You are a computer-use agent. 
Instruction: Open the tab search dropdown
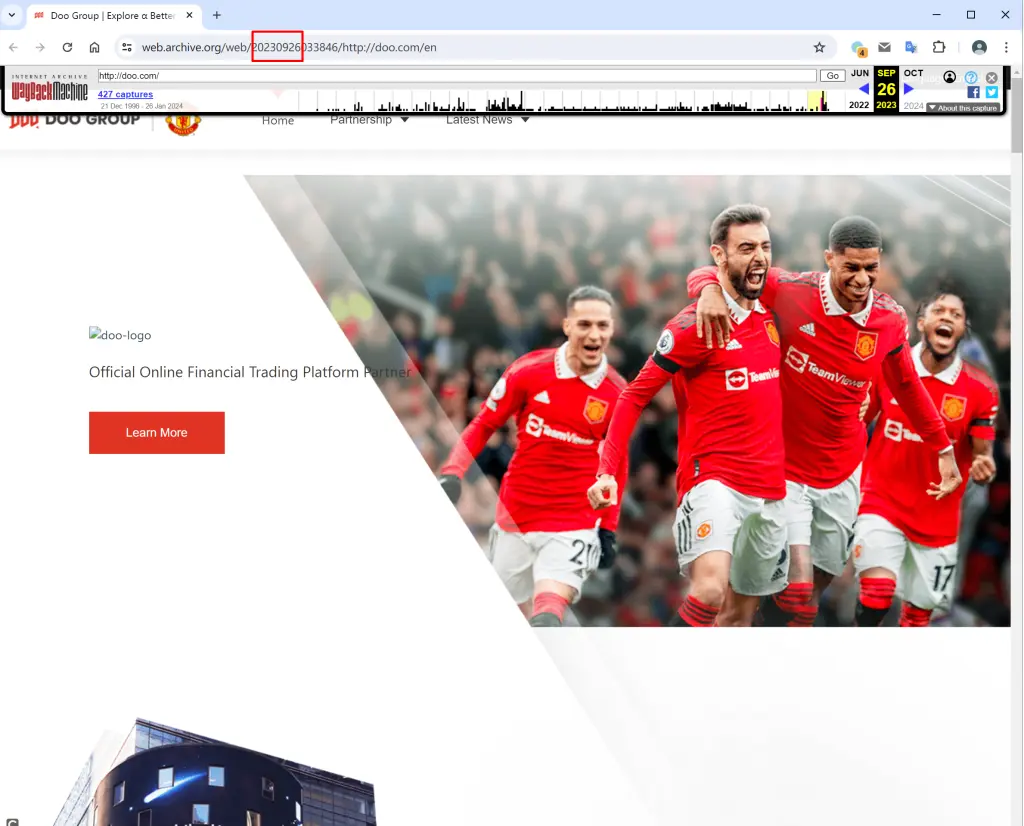[x=12, y=14]
